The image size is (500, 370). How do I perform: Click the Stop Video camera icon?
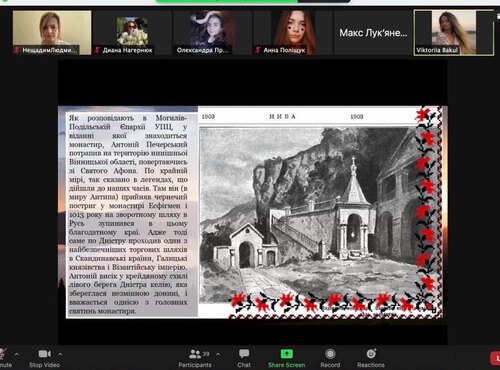tap(45, 354)
